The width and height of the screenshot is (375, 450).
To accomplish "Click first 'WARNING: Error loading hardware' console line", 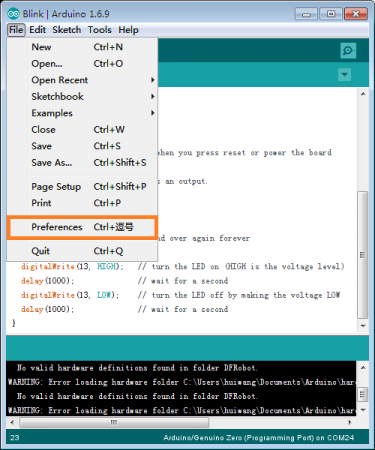I will [181, 382].
